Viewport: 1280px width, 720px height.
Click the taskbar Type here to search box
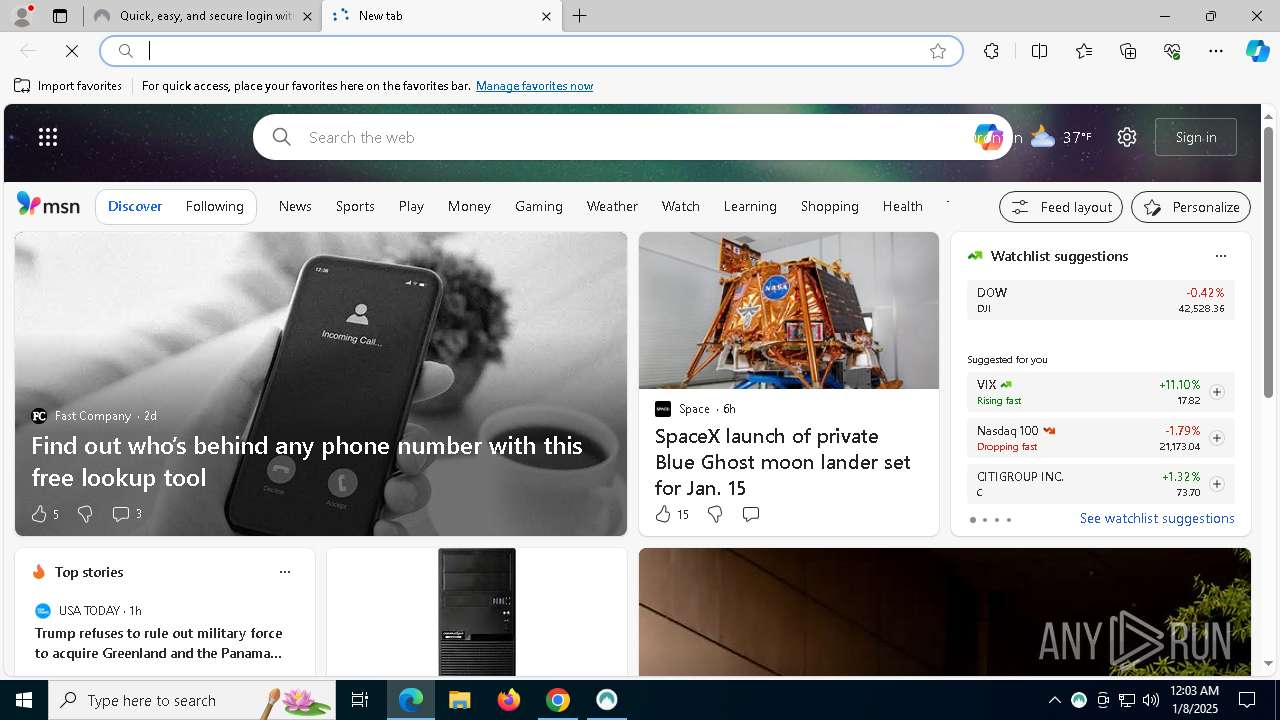192,700
